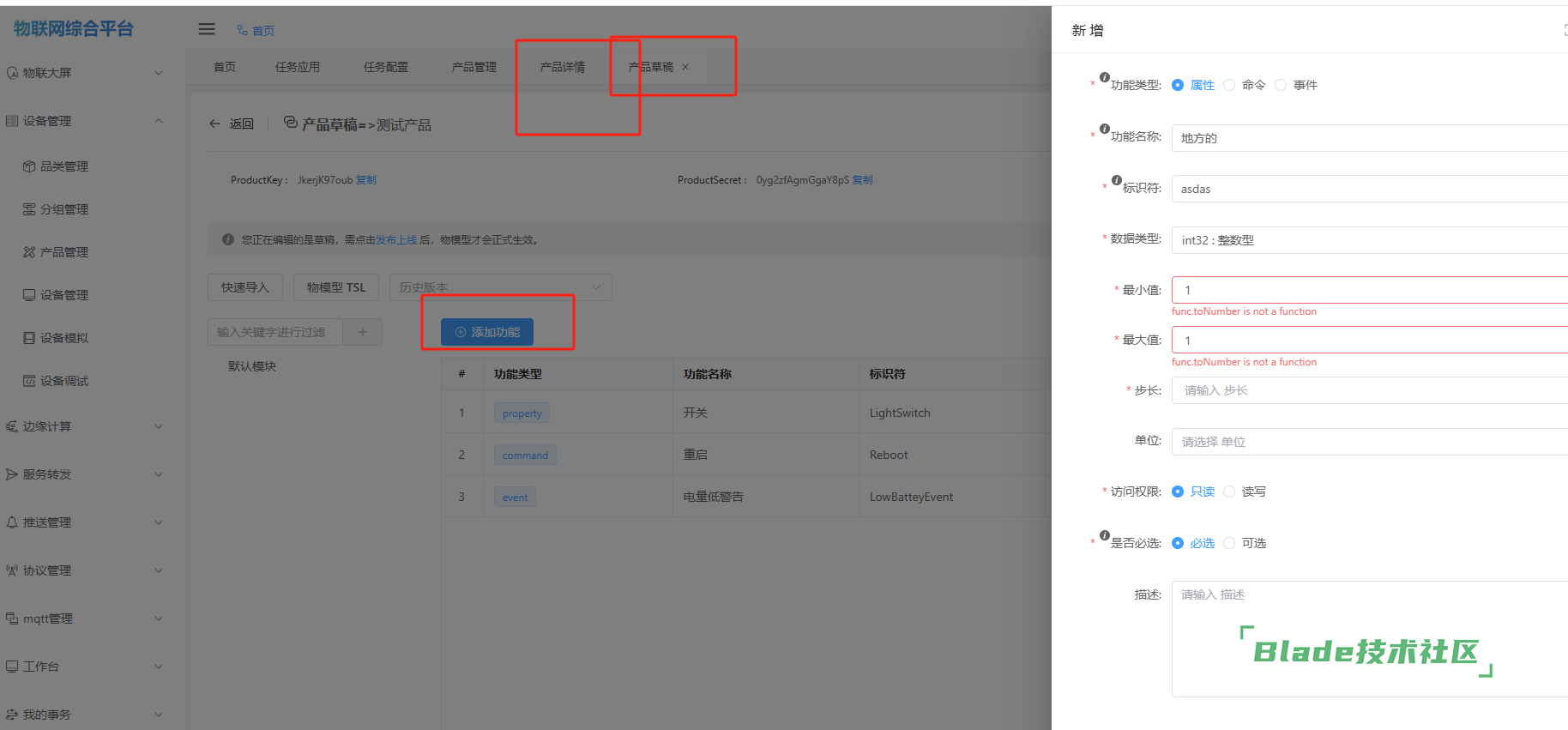
Task: Click the 最小值 input field
Action: pyautogui.click(x=1370, y=290)
